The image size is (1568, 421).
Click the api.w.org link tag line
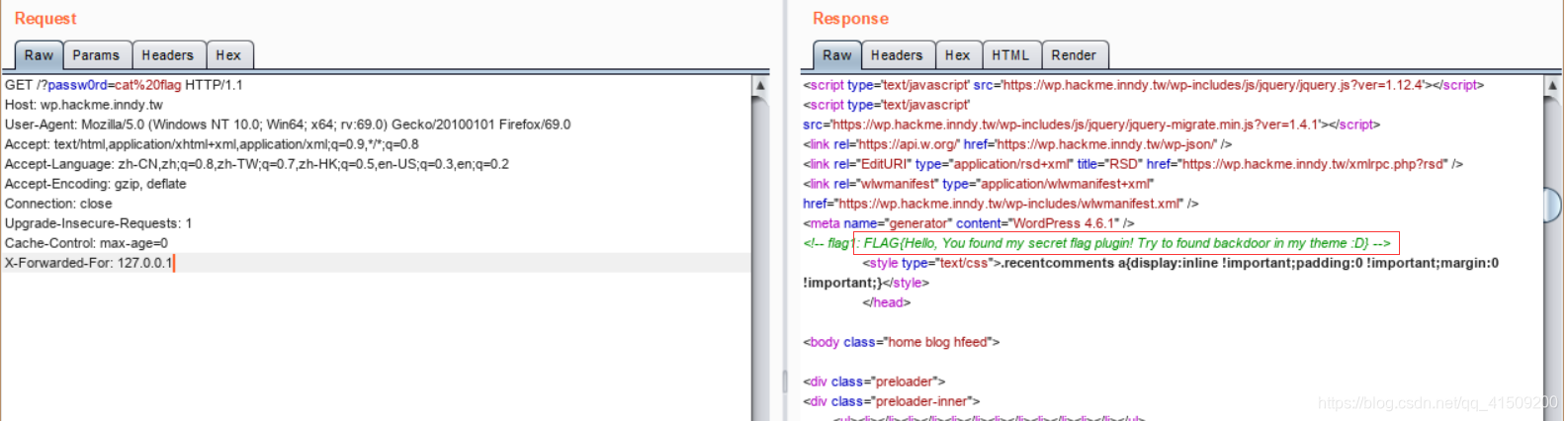(1017, 144)
